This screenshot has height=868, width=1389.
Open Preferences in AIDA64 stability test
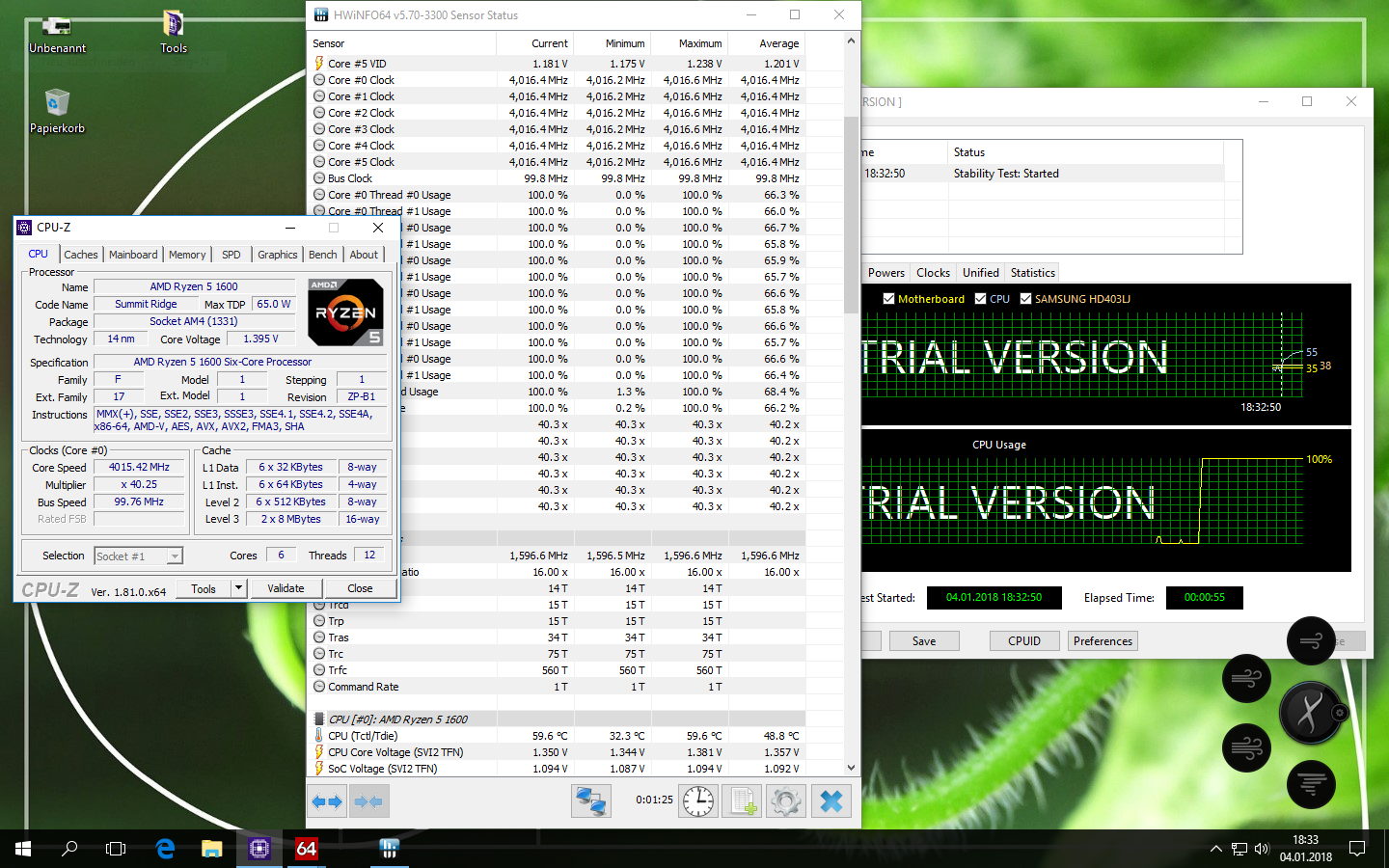[x=1103, y=641]
